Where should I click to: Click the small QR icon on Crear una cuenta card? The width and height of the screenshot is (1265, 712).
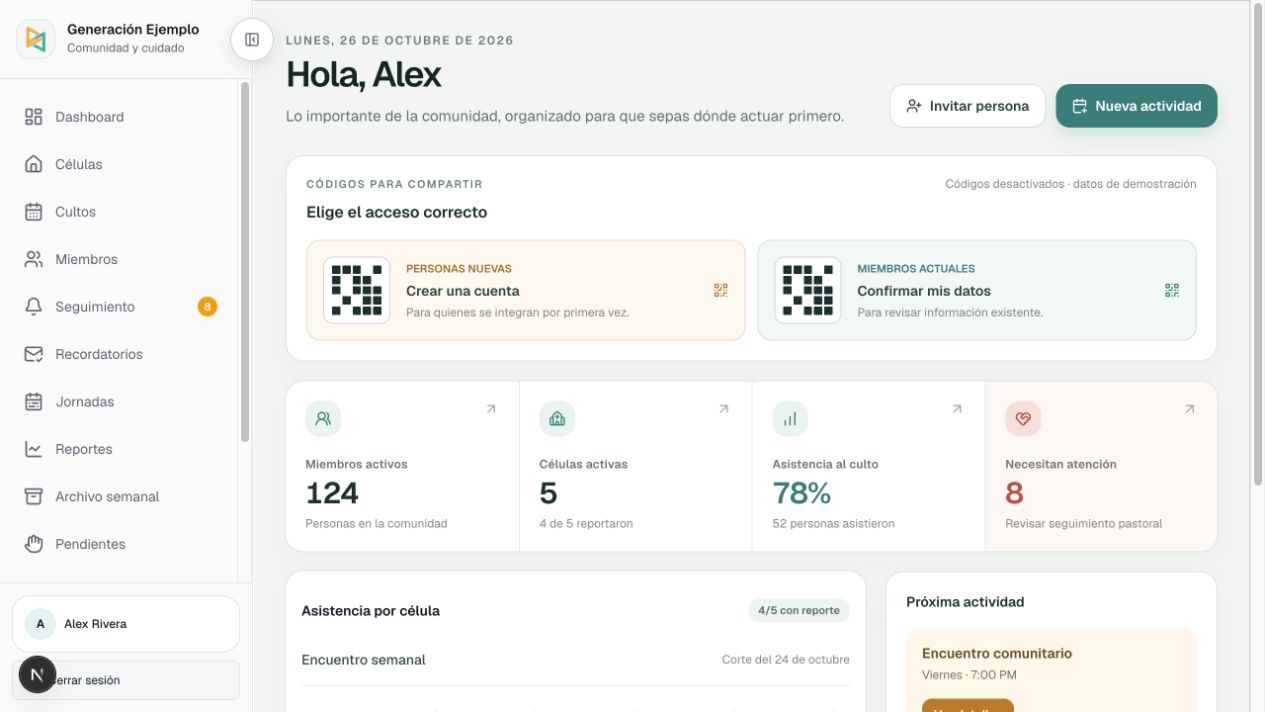click(x=721, y=290)
